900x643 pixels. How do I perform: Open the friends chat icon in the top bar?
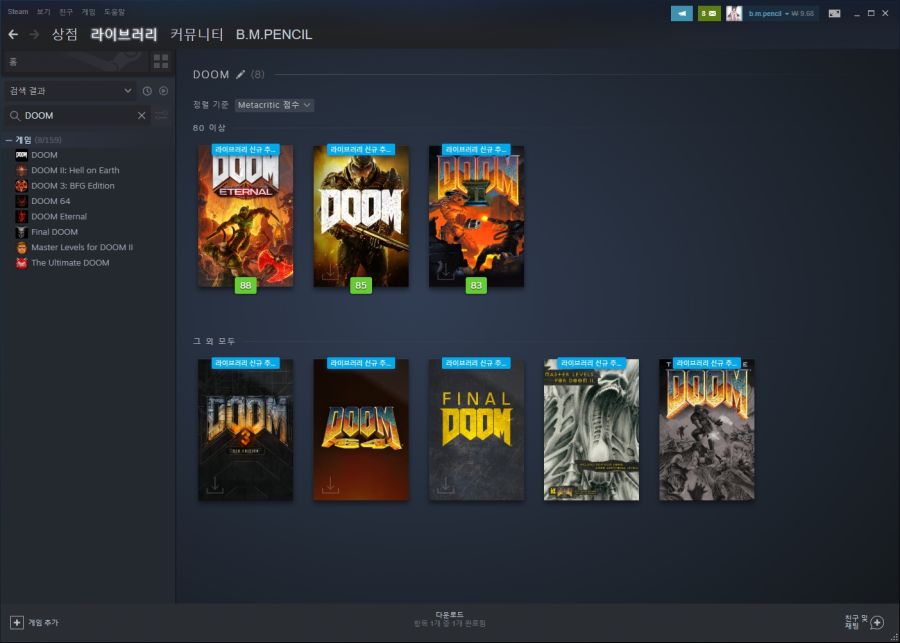pos(682,13)
